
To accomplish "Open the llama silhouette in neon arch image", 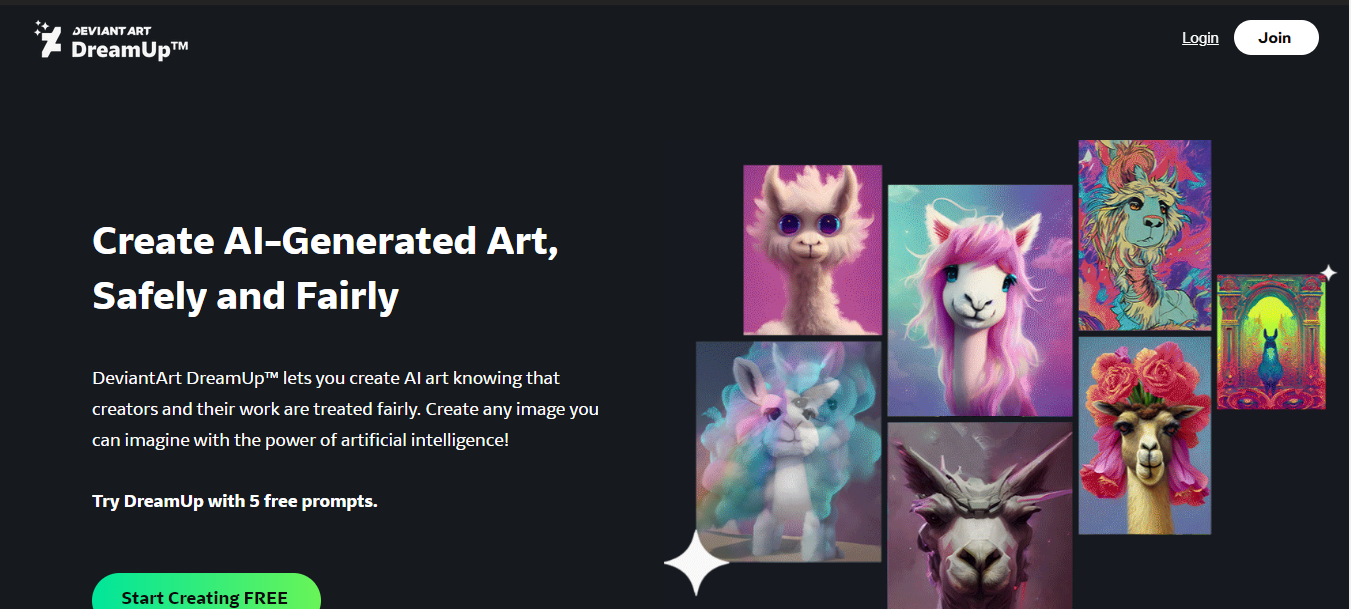I will pos(1271,342).
